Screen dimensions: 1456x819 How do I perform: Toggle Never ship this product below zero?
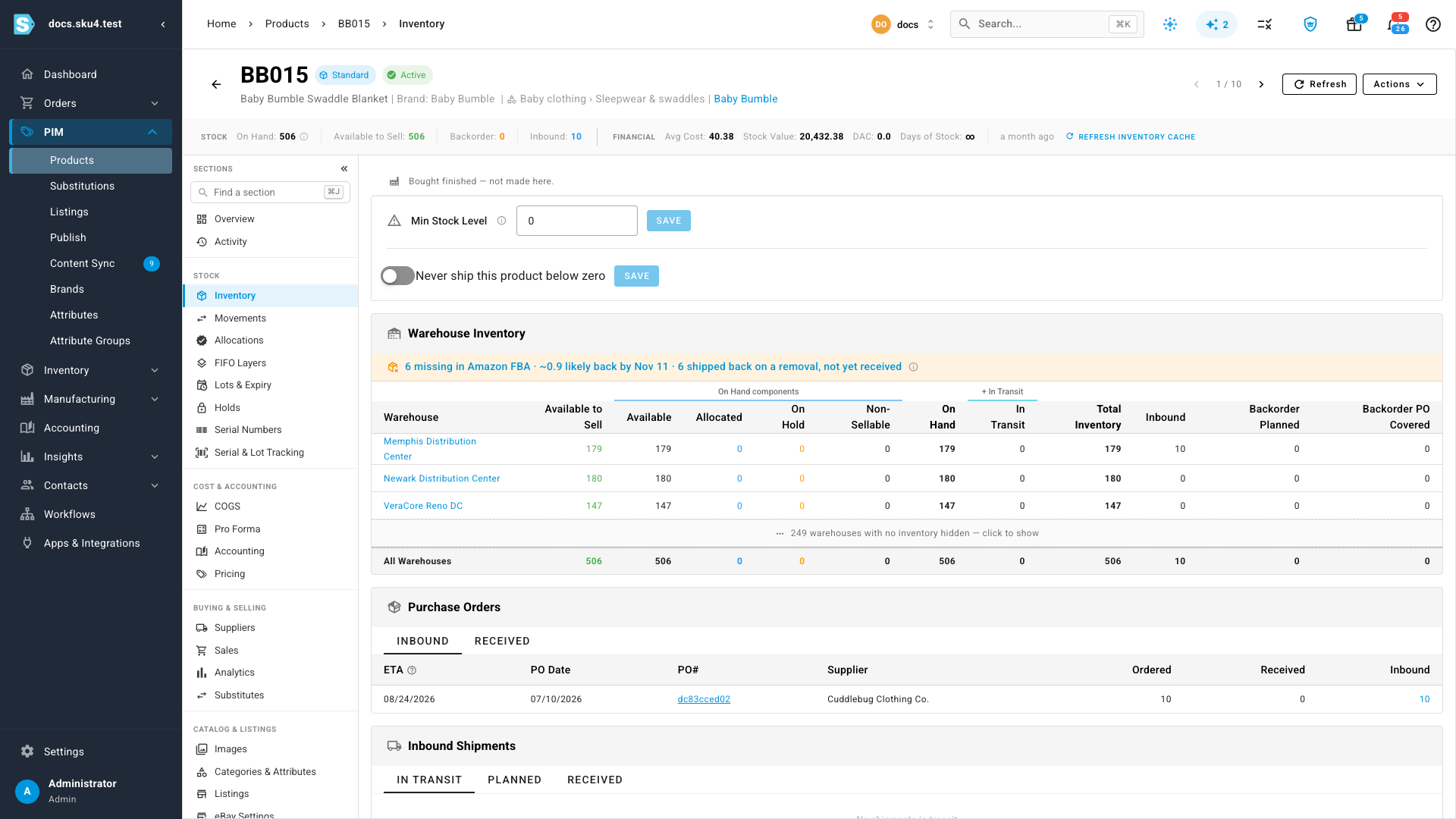point(397,276)
